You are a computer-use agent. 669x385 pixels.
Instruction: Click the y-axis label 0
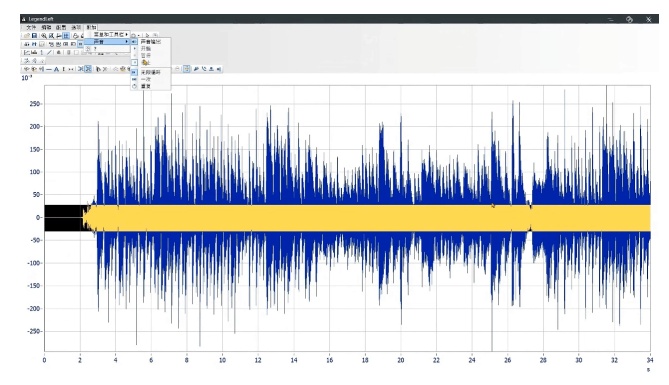38,218
